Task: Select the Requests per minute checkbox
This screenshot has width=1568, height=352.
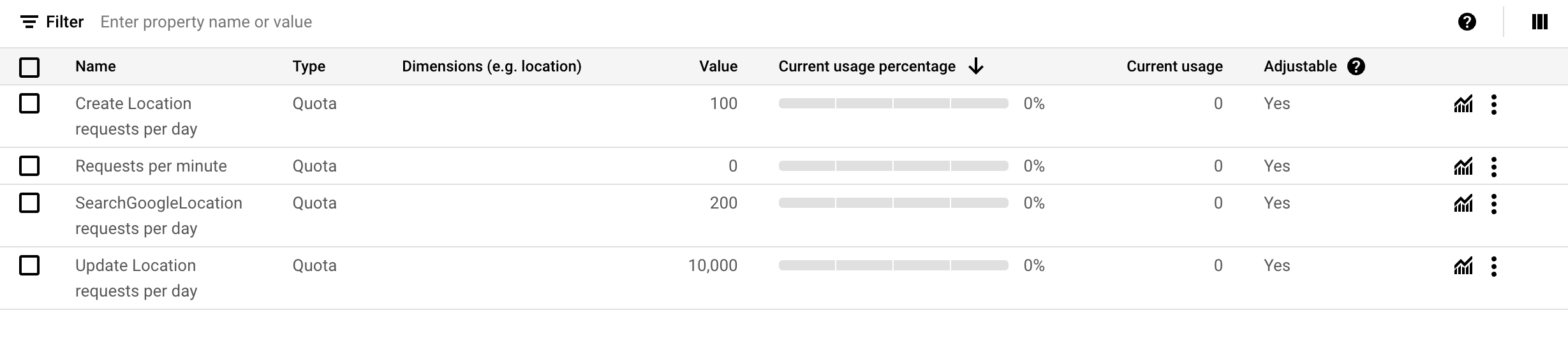Action: [x=29, y=166]
